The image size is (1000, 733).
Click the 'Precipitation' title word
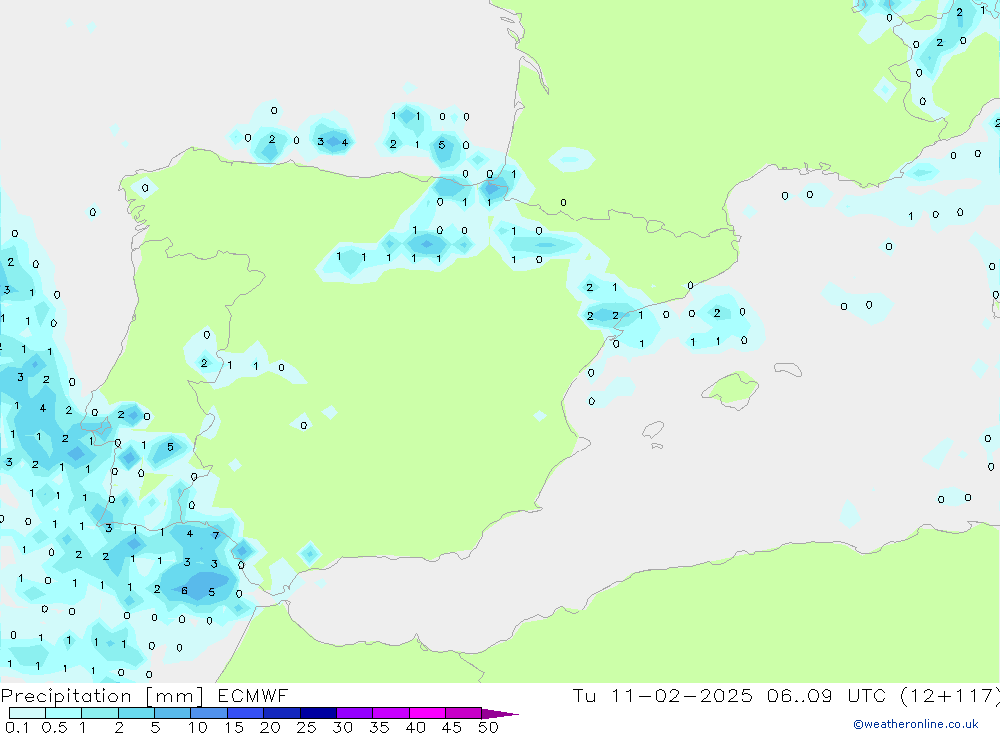point(66,696)
